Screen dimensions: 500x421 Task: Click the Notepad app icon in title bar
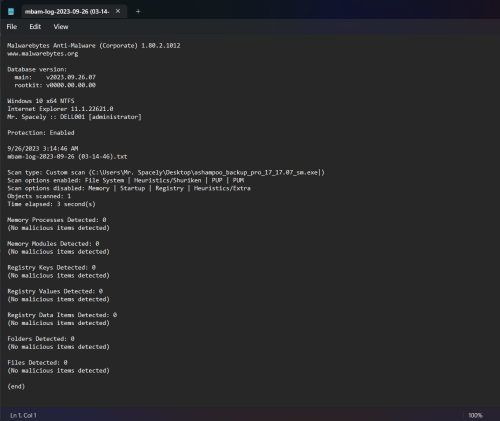[x=11, y=12]
